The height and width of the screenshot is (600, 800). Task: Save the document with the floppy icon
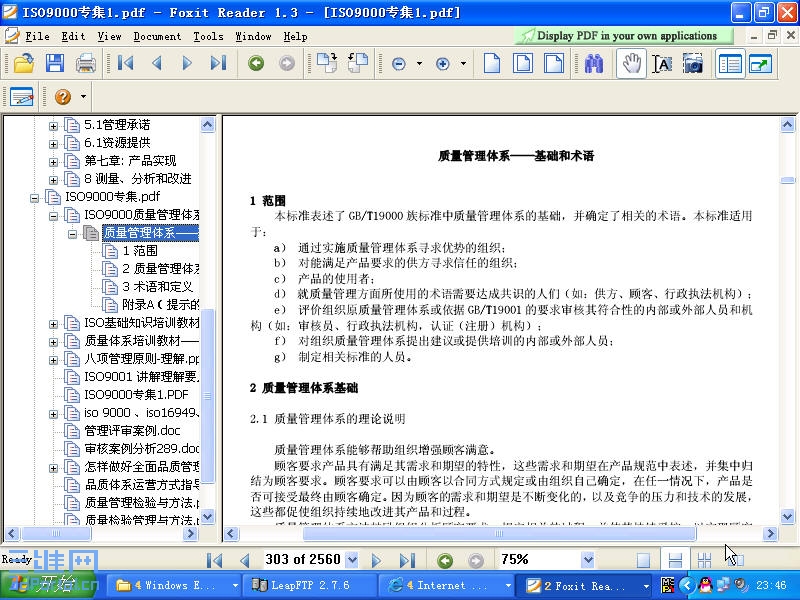coord(55,64)
